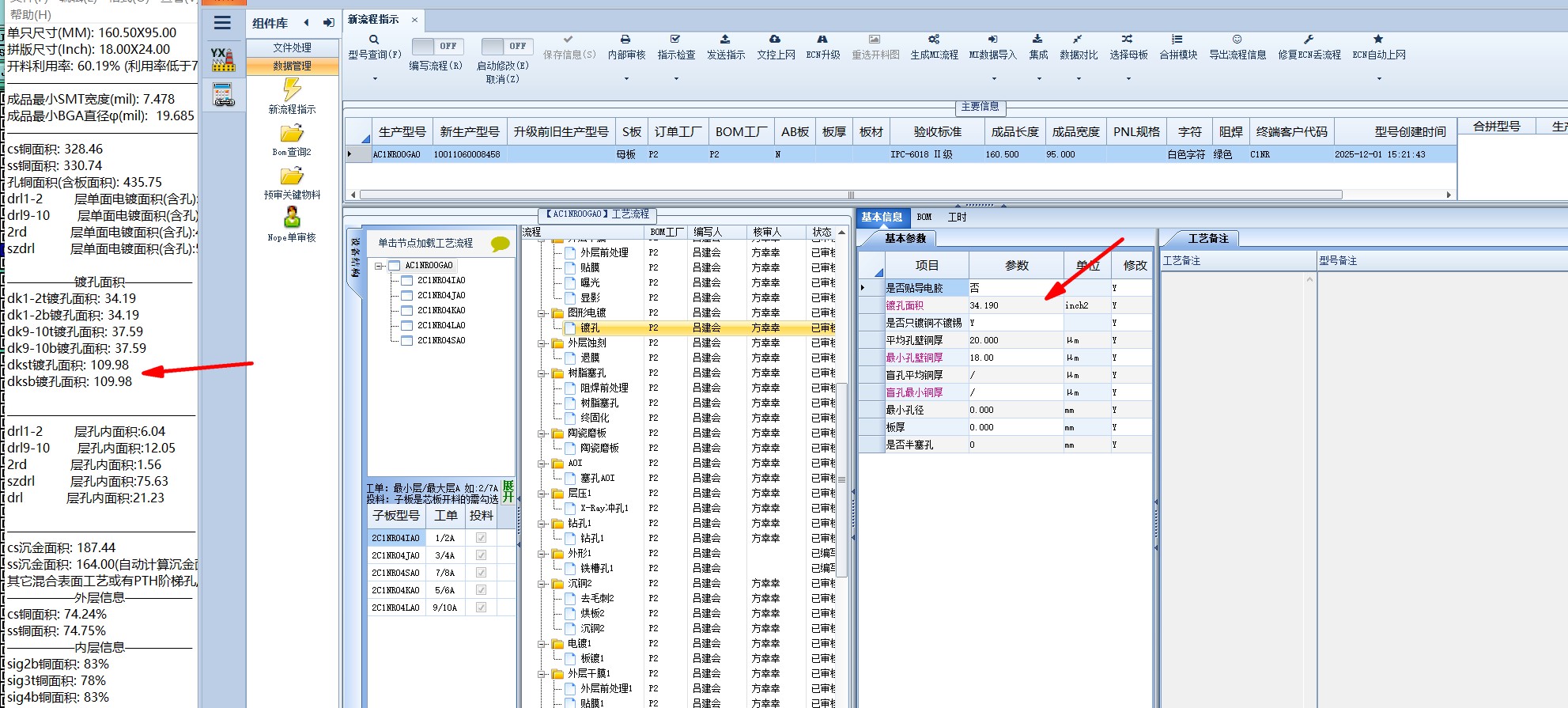Click the 导出流程信息 smiley icon
The height and width of the screenshot is (708, 1568).
pos(1237,40)
